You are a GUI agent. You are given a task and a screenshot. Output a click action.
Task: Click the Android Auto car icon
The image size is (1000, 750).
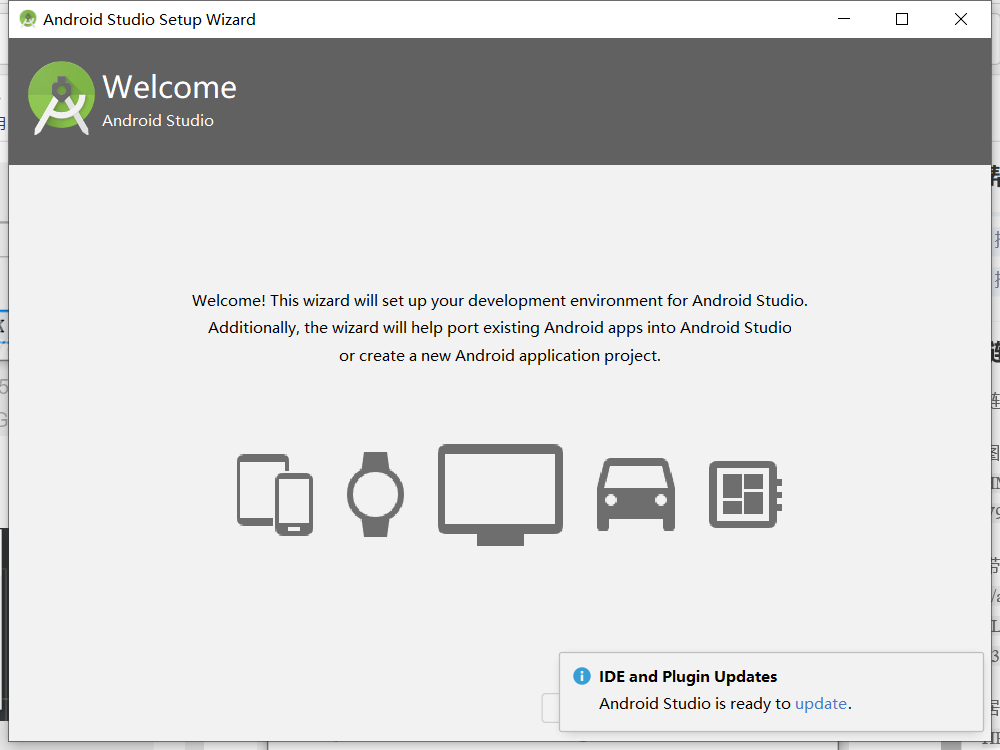(x=636, y=494)
